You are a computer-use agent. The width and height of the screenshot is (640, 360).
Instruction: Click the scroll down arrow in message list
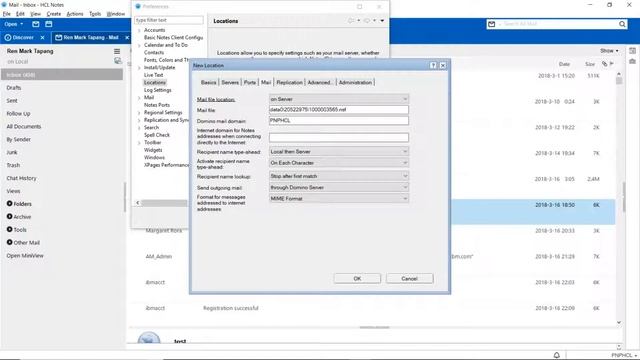point(619,322)
